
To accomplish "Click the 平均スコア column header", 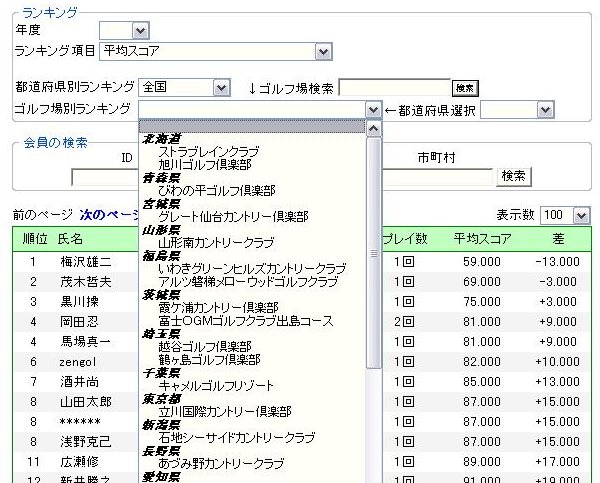I will pyautogui.click(x=483, y=239).
